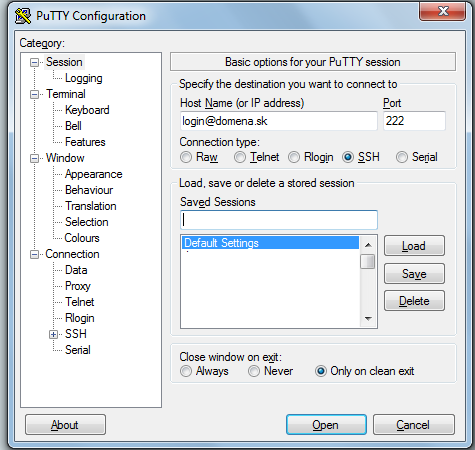Open the Colours settings page
This screenshot has height=450, width=475.
coord(82,238)
